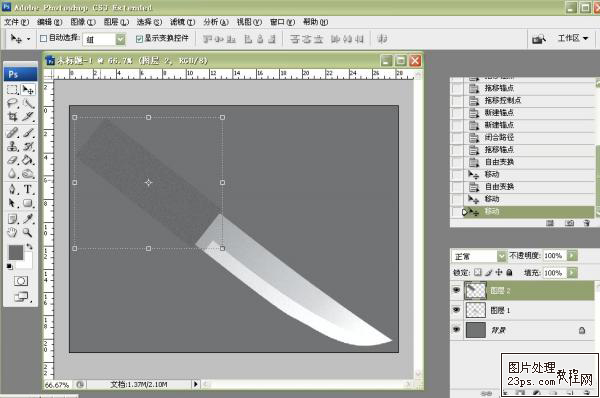Click the foreground color swatch

(16, 253)
